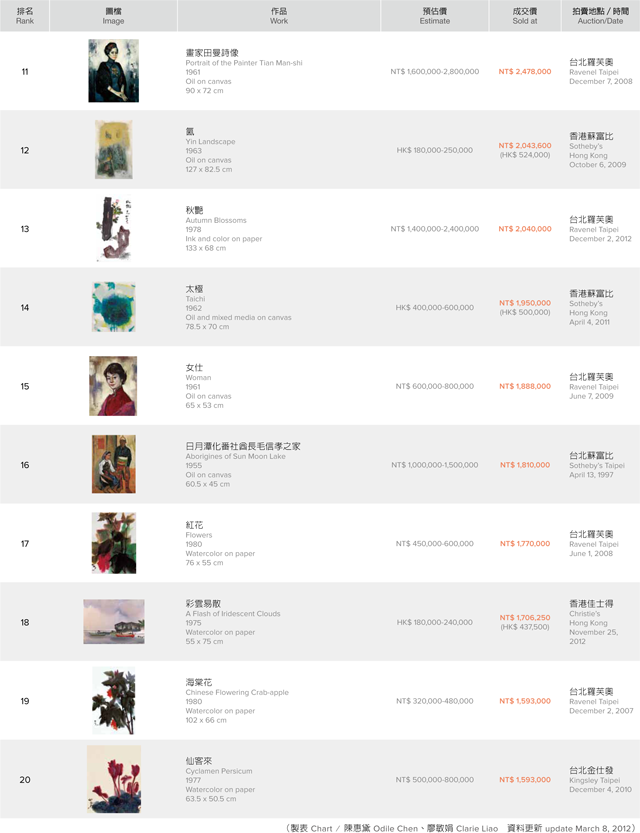Viewport: 640px width, 833px height.
Task: Click the Sold at column header
Action: click(x=525, y=16)
